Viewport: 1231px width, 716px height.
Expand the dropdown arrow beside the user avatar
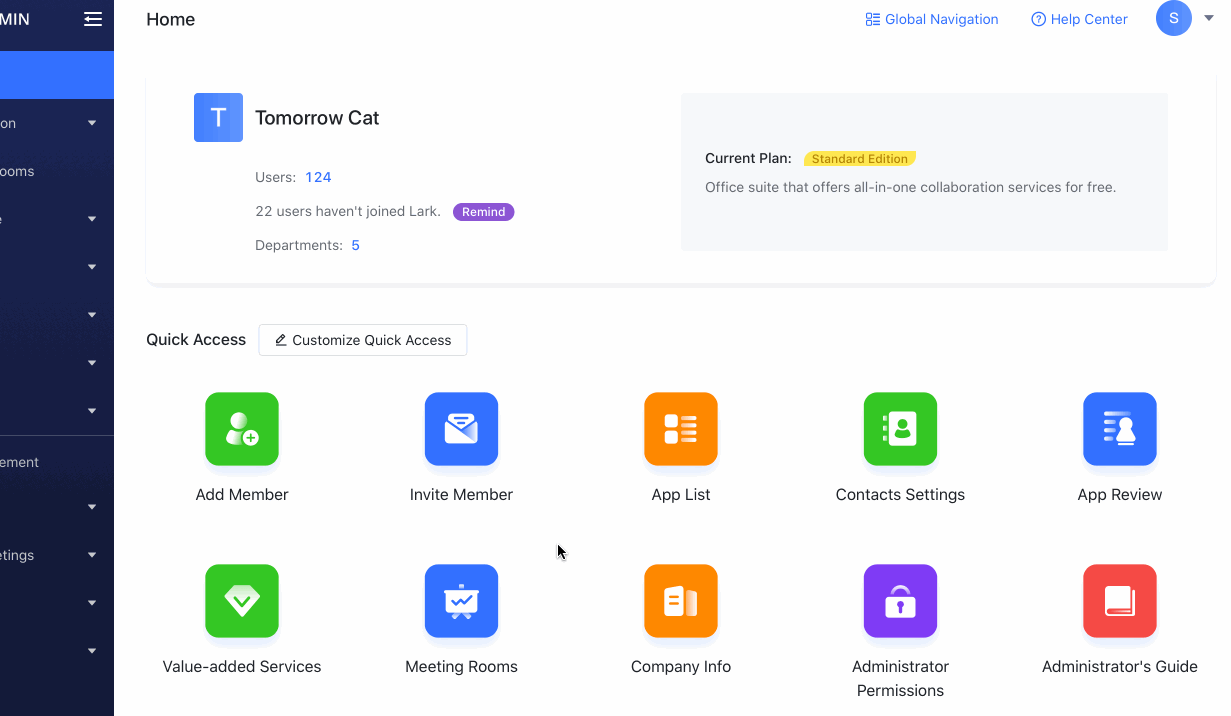(1208, 19)
